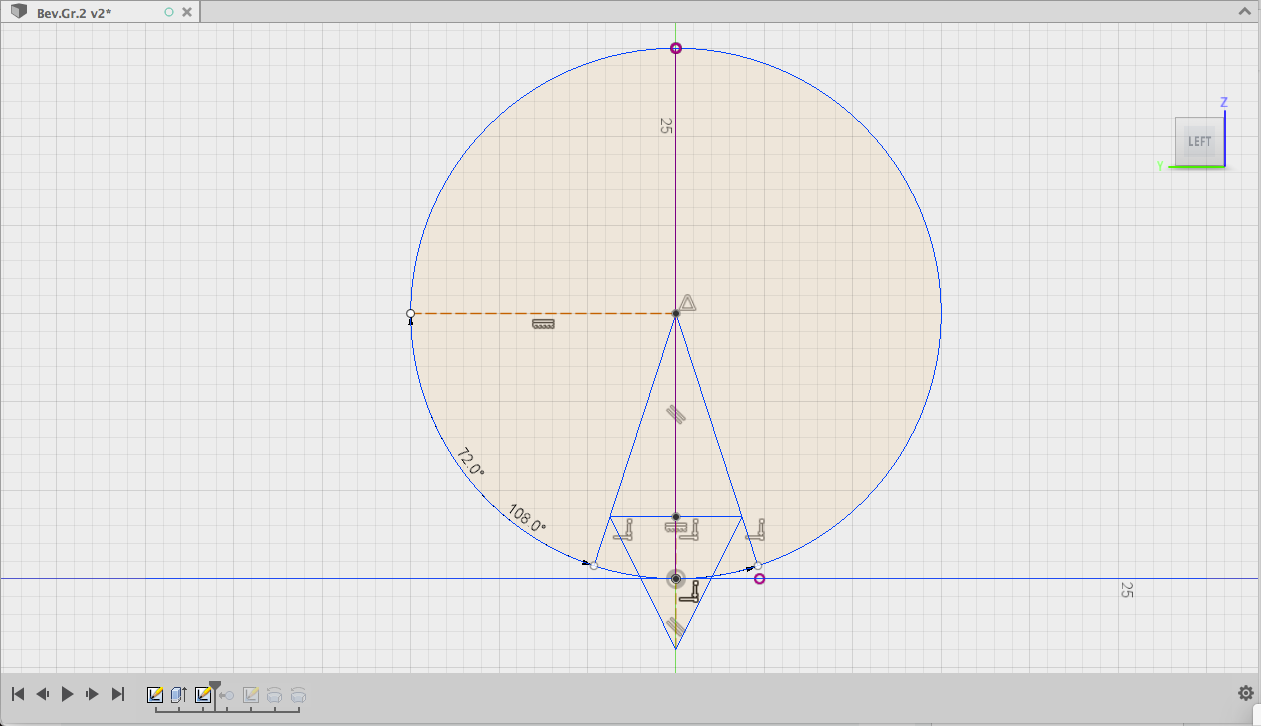Select the magenta point right of the origin
The image size is (1261, 727).
[x=760, y=579]
